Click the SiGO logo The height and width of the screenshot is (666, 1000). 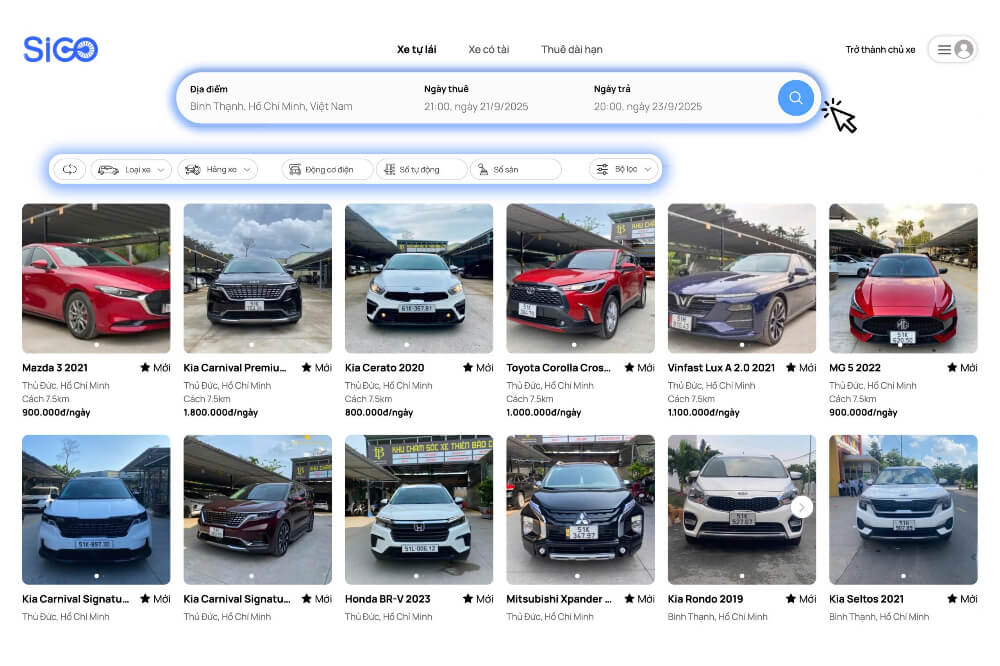pos(60,50)
